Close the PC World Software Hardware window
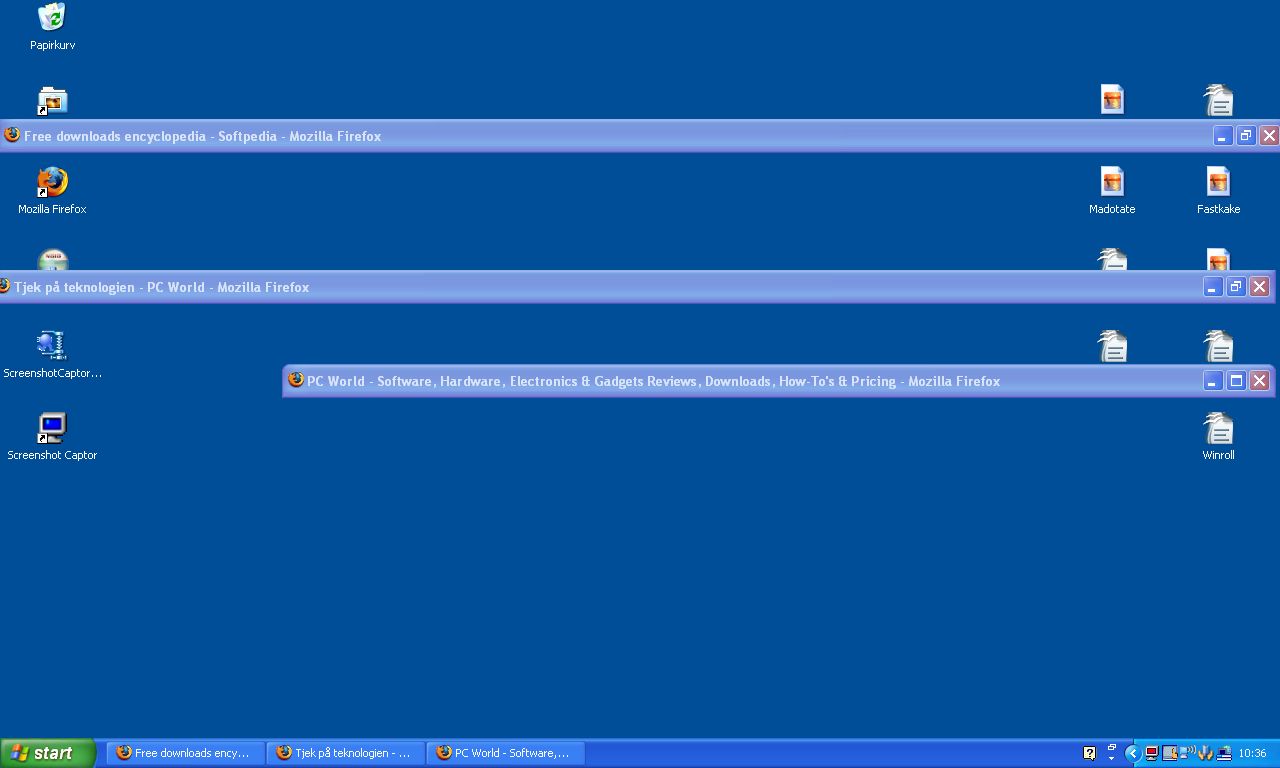This screenshot has height=768, width=1280. pos(1259,381)
